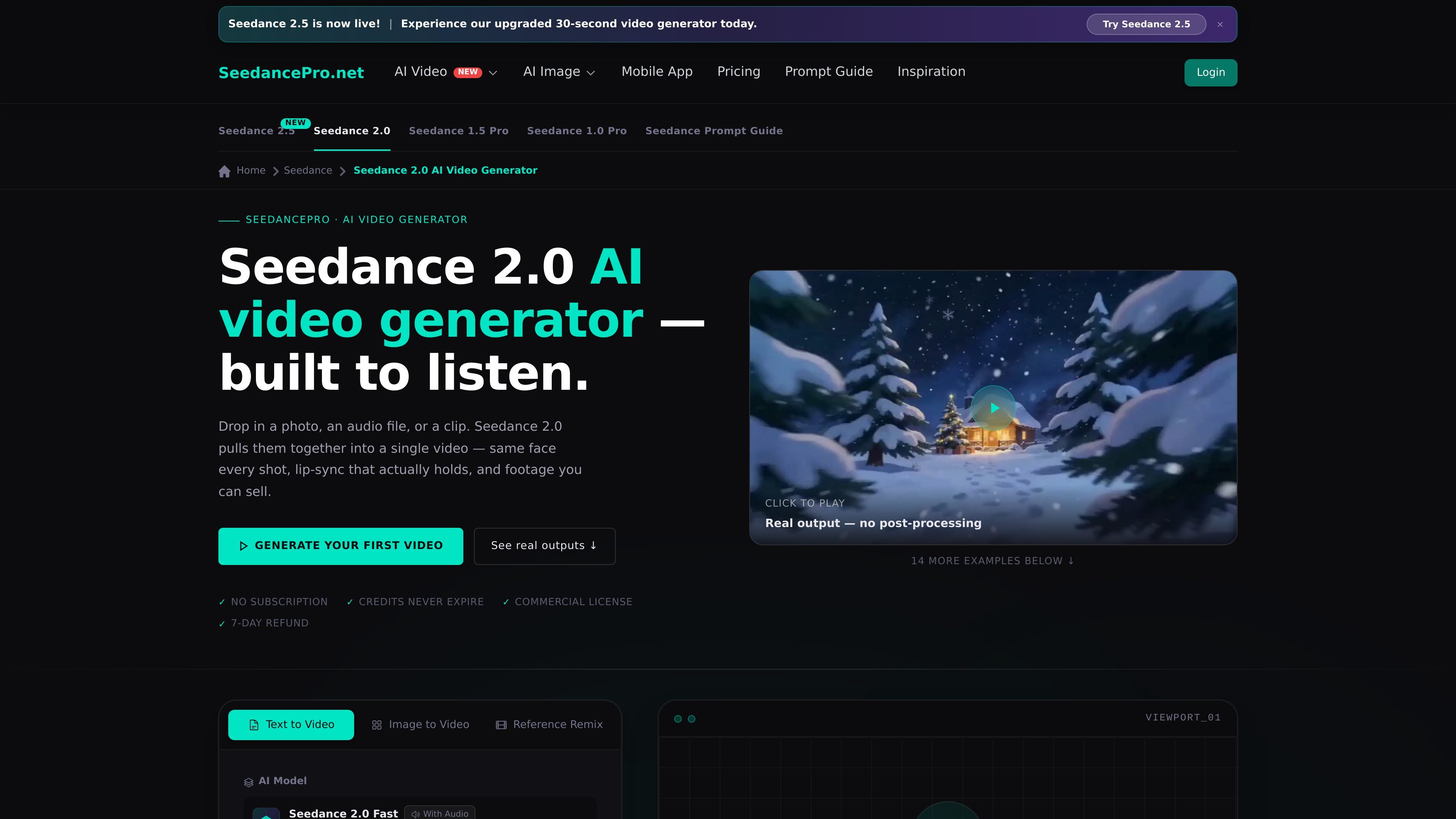Click the NEW badge above Seedance 2.5 tab
The image size is (1456, 819).
click(x=295, y=122)
